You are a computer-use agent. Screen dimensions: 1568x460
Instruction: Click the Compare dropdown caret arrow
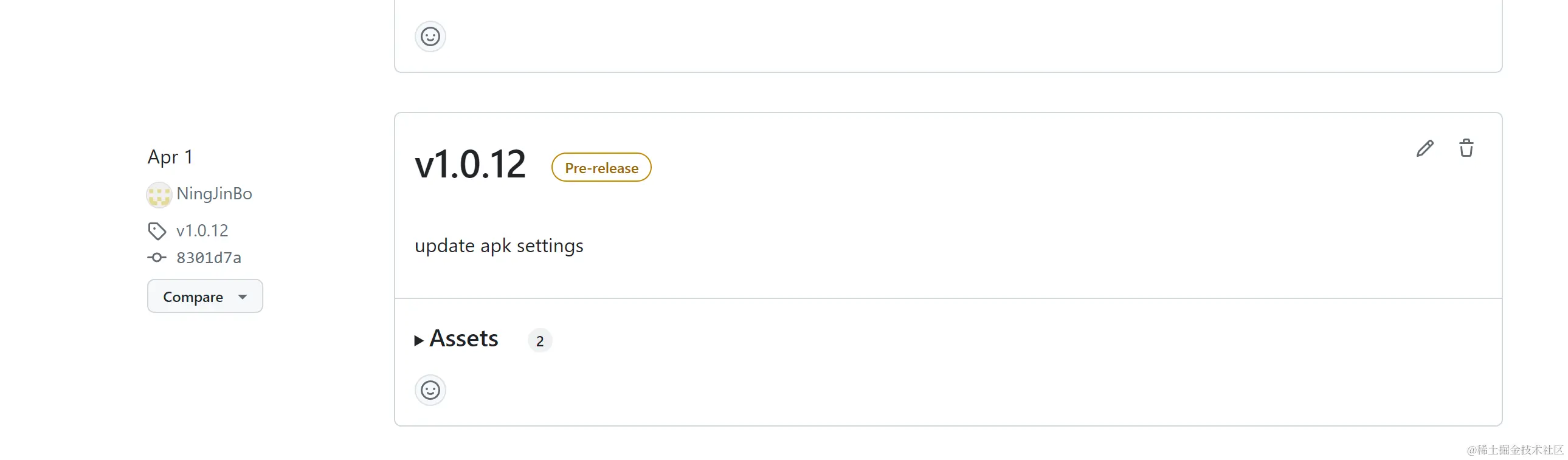pyautogui.click(x=243, y=297)
